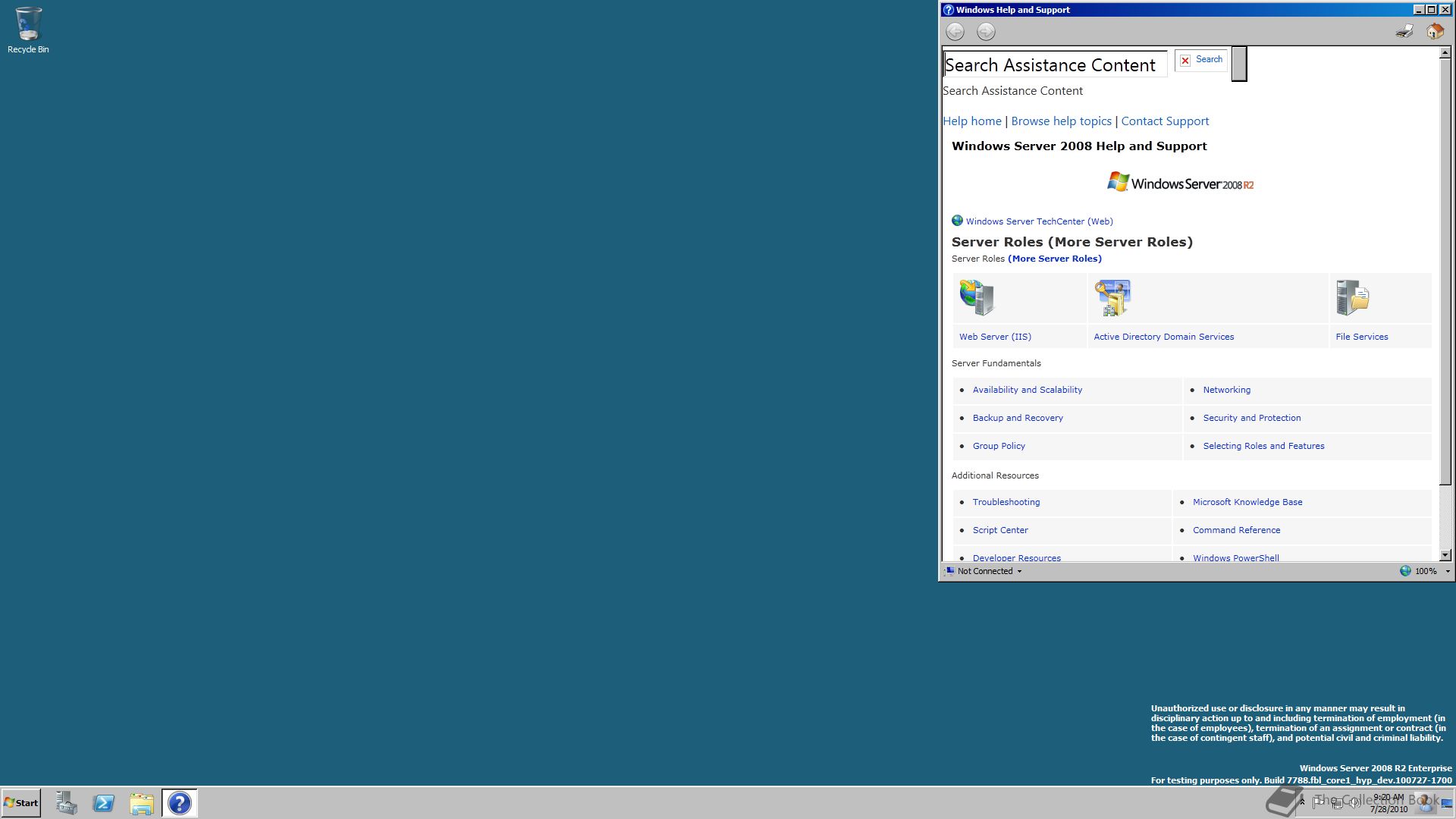1456x819 pixels.
Task: Show hidden tray icons arrow
Action: [x=1302, y=802]
